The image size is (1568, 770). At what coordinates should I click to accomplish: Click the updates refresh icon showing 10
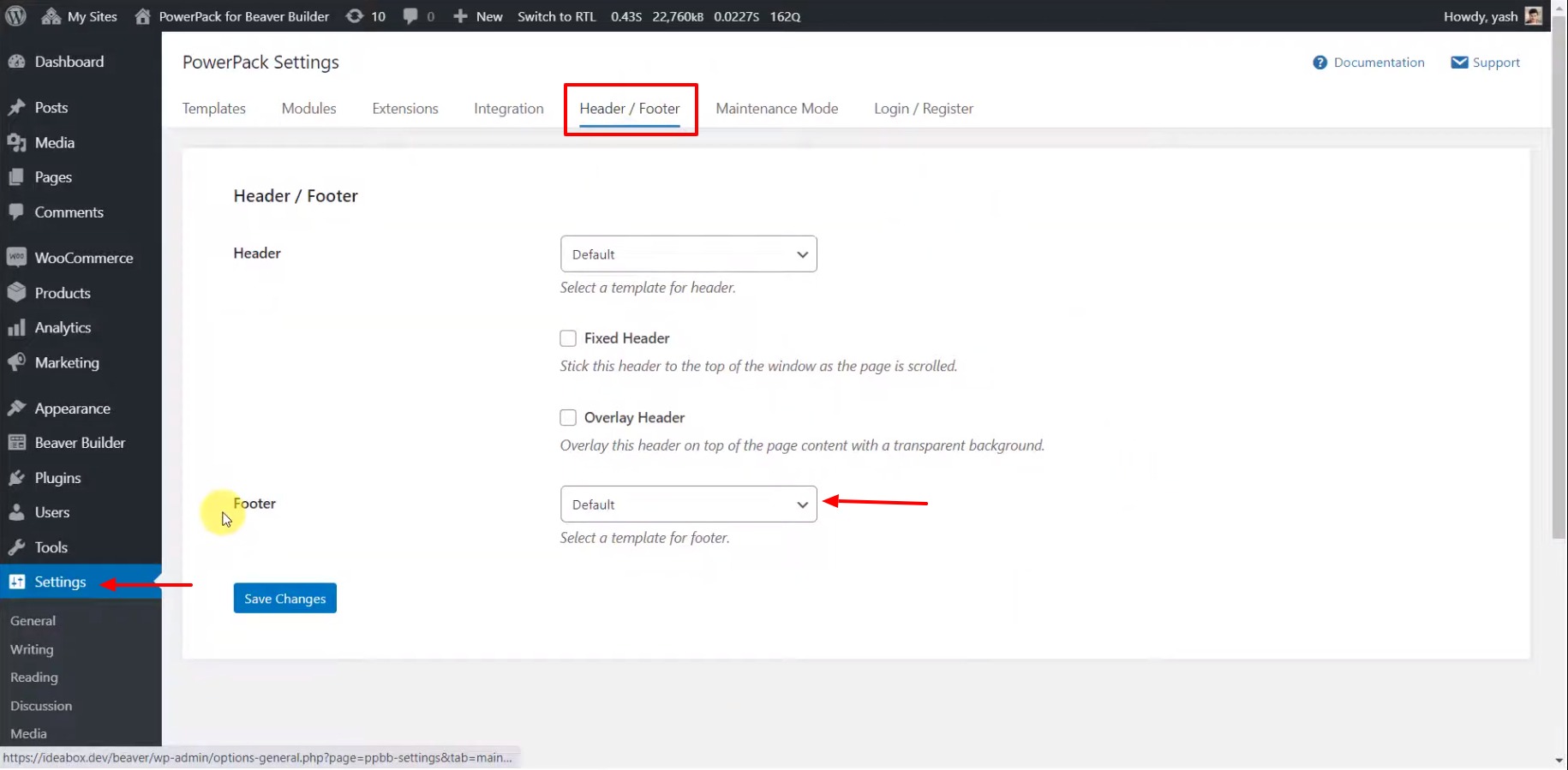point(355,16)
